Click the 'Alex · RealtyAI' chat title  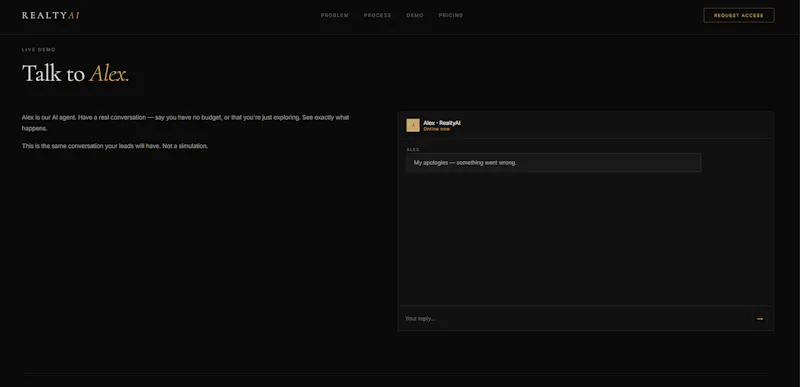pyautogui.click(x=442, y=123)
